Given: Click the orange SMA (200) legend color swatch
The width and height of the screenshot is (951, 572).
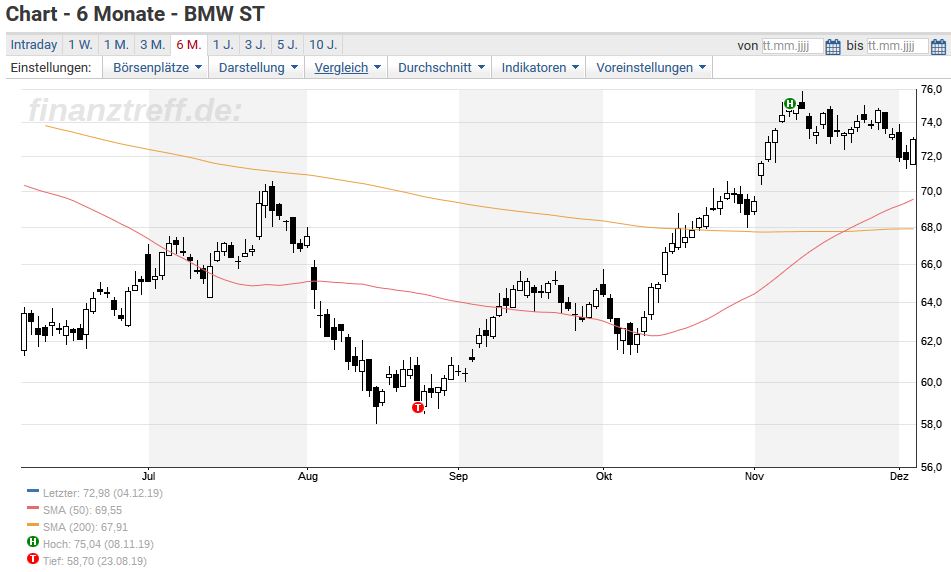Looking at the screenshot, I should point(33,525).
